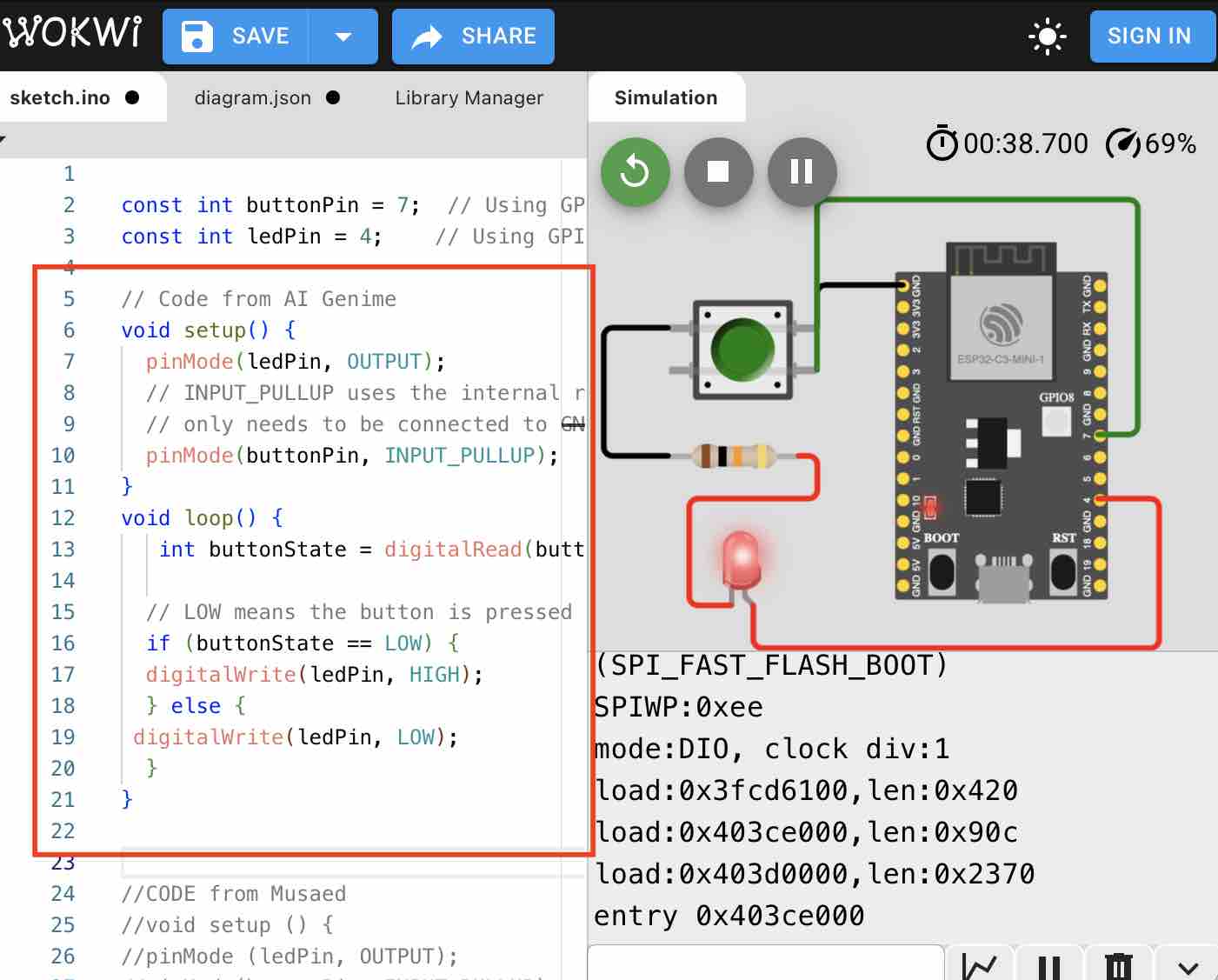Click the 'void setup() {' code line

[209, 330]
